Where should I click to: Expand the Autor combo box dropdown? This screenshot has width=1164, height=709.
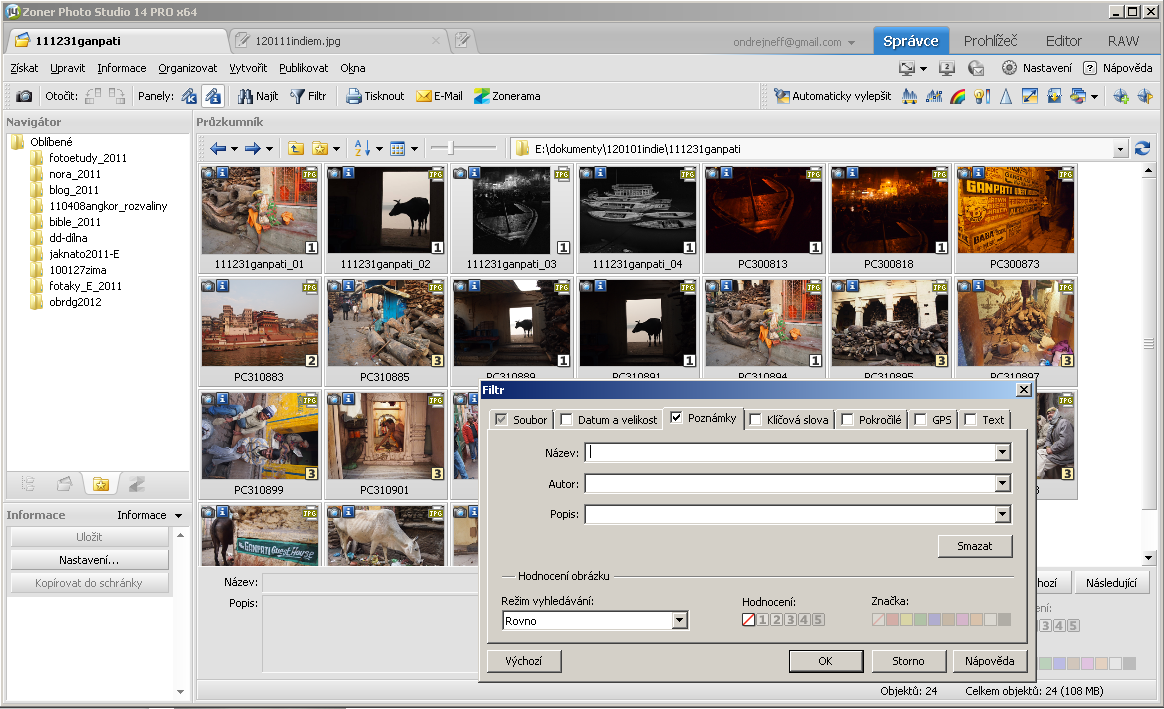[x=1003, y=484]
